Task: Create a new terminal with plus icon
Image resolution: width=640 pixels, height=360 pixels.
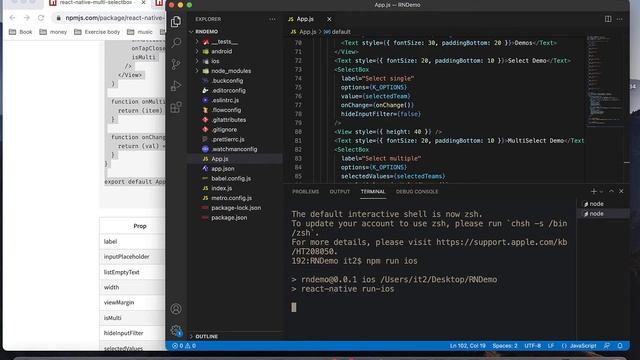Action: coord(593,191)
